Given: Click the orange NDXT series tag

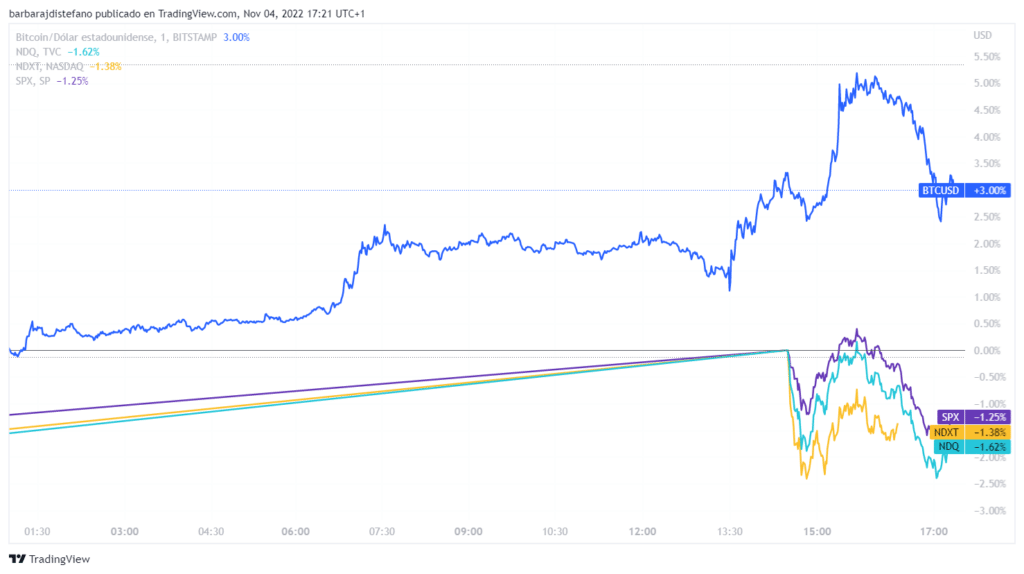Looking at the screenshot, I should pyautogui.click(x=946, y=431).
